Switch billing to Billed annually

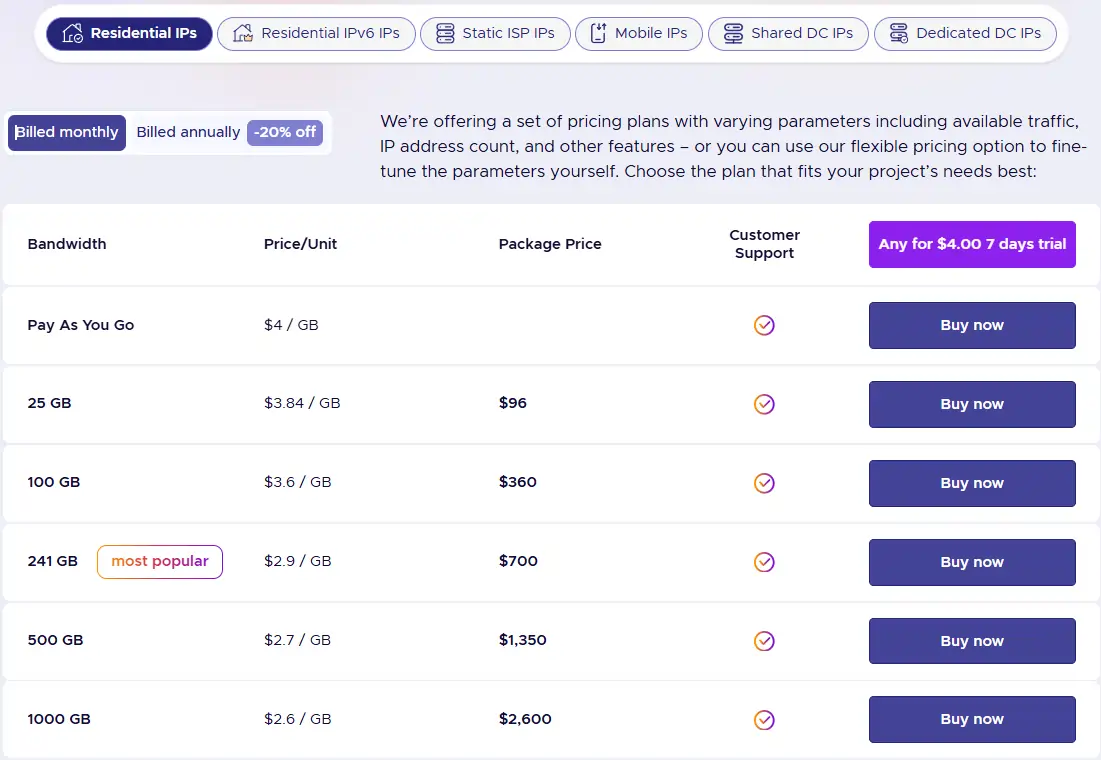(x=188, y=132)
